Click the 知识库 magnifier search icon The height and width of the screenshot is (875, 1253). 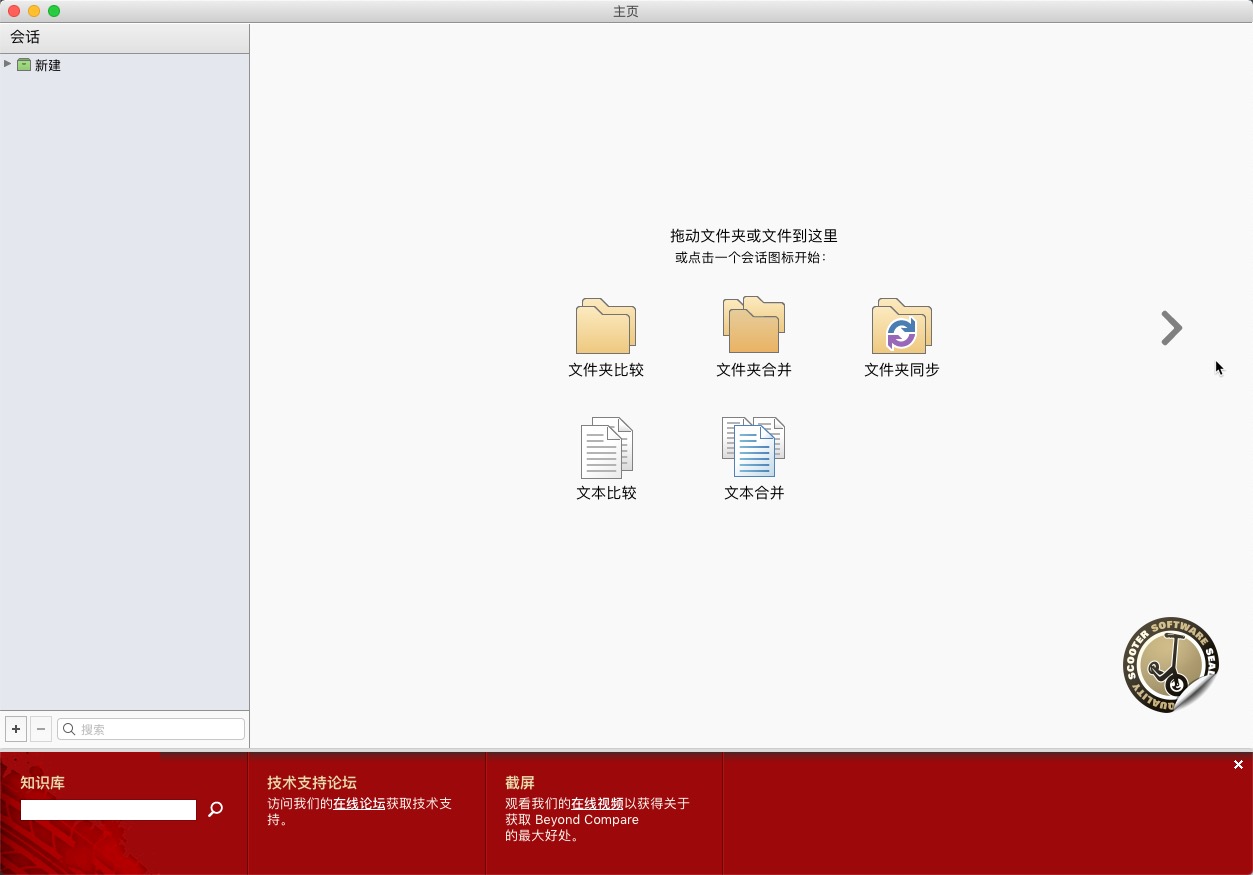215,810
